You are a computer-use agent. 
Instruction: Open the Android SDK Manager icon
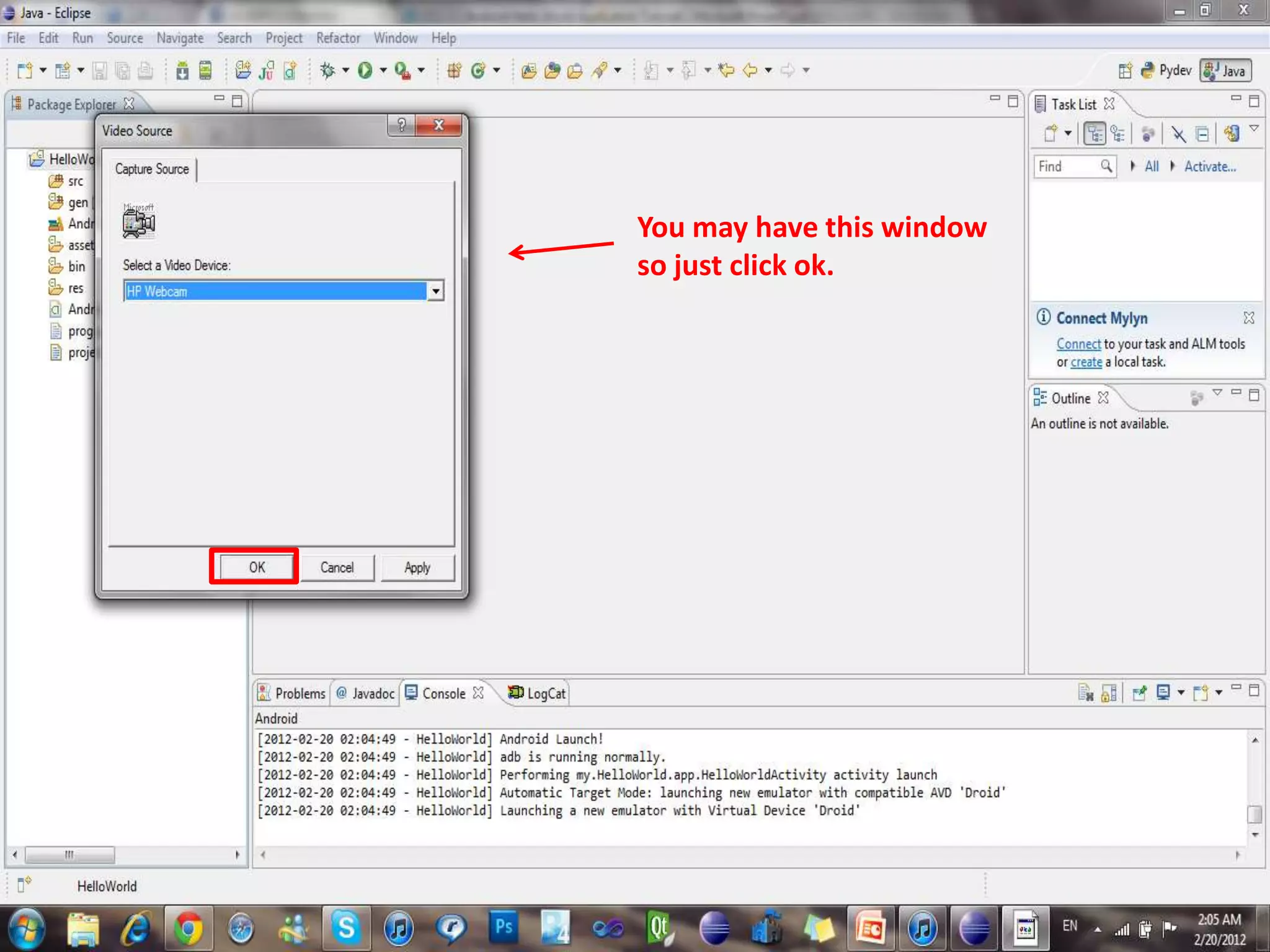pyautogui.click(x=182, y=71)
